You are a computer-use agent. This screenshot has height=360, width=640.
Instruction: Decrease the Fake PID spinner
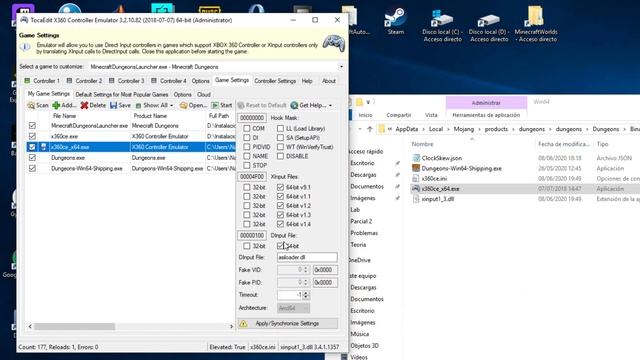point(306,284)
